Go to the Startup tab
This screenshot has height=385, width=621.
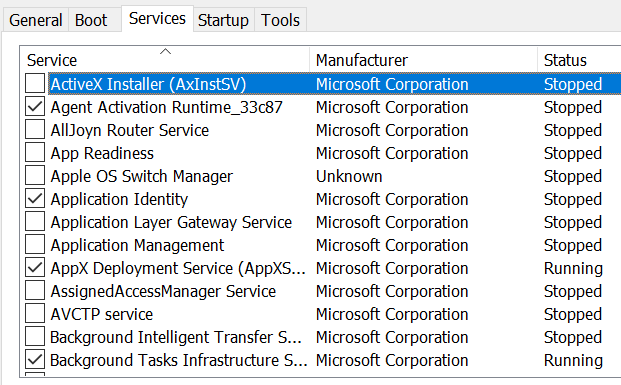223,20
